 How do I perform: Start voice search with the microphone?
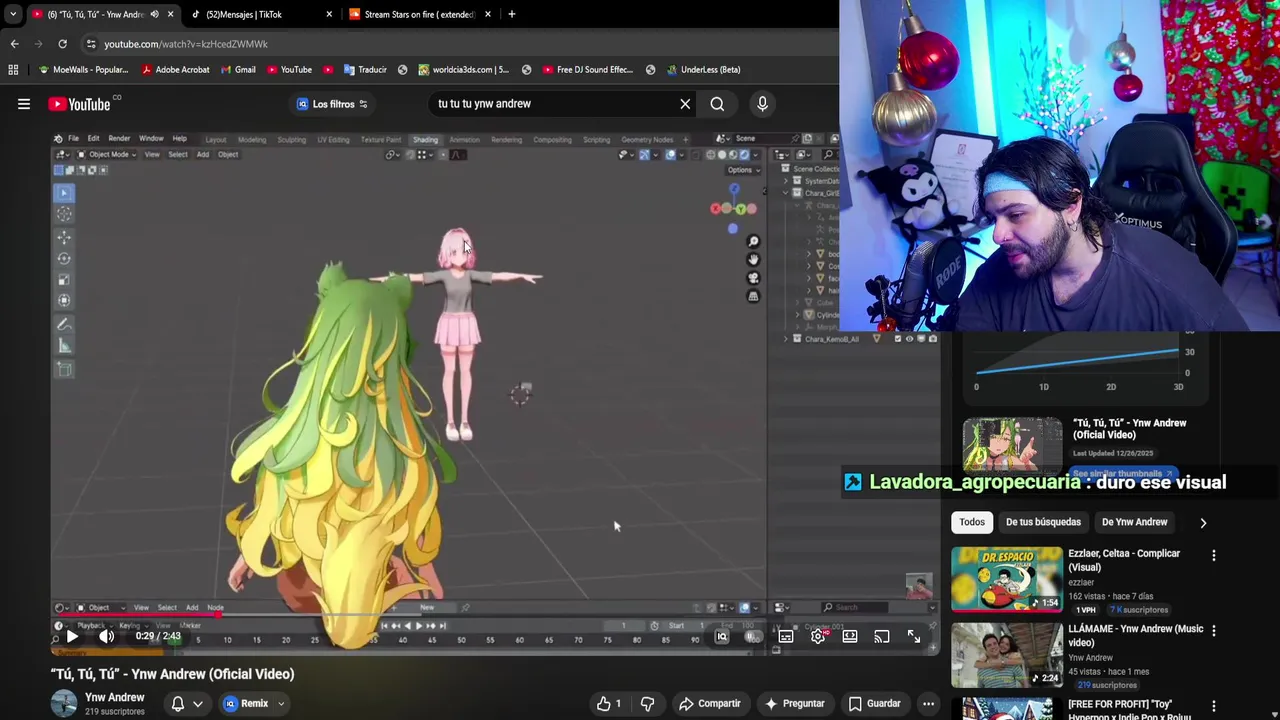[x=762, y=104]
